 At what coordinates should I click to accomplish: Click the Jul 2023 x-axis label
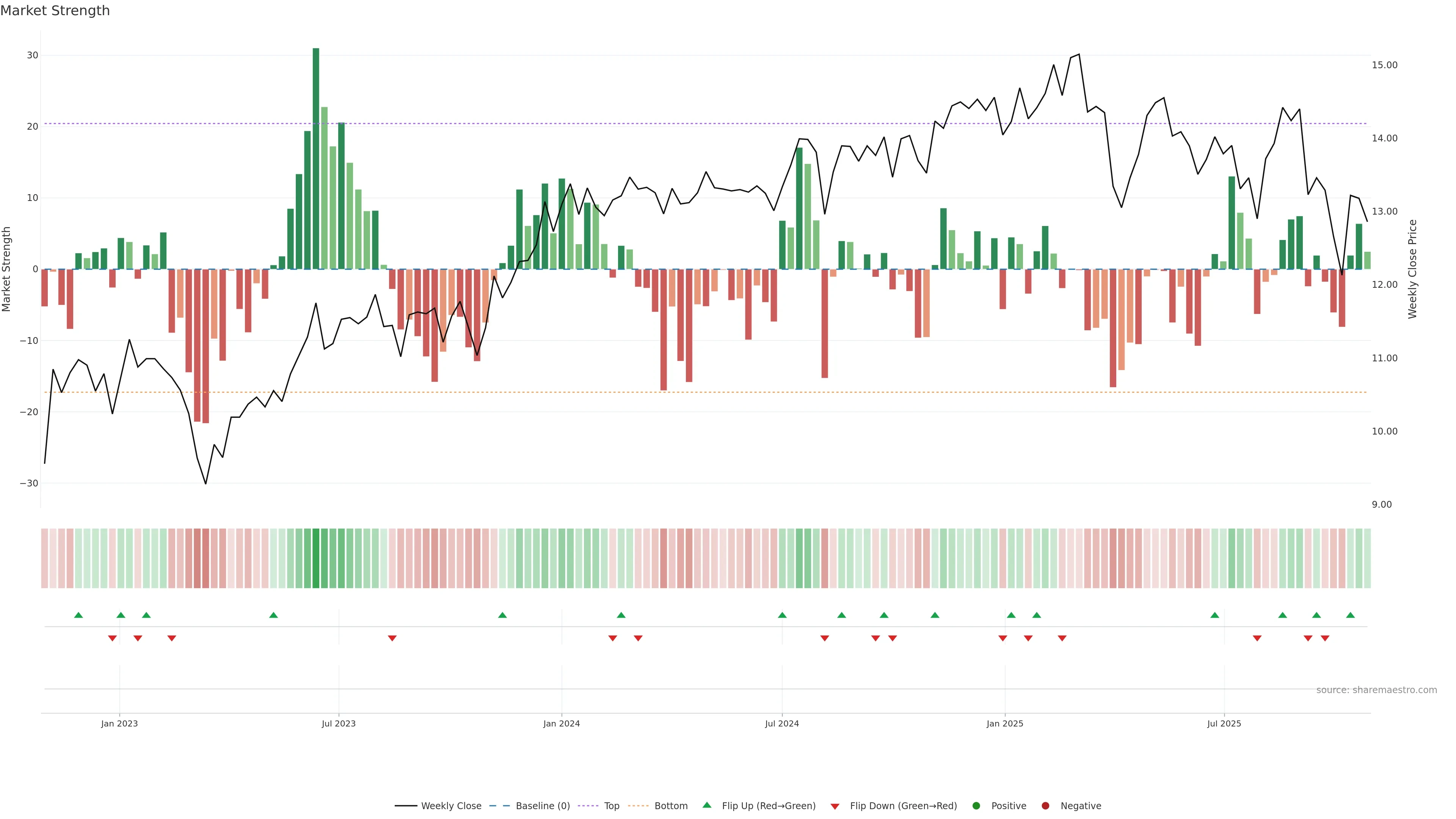tap(339, 724)
